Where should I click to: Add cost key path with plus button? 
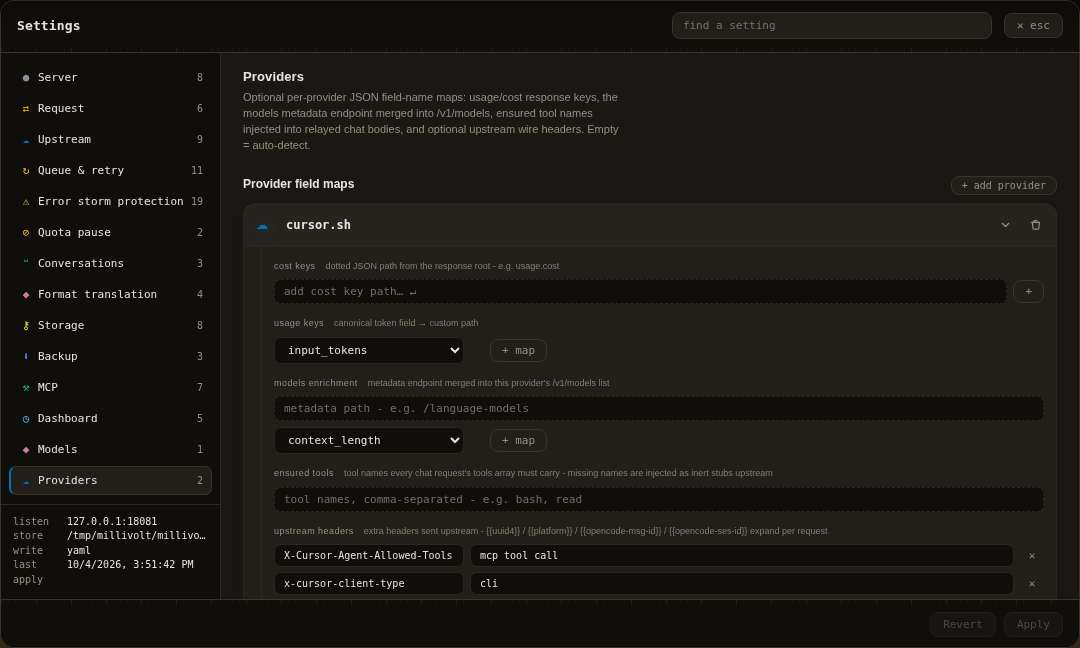tap(1028, 291)
